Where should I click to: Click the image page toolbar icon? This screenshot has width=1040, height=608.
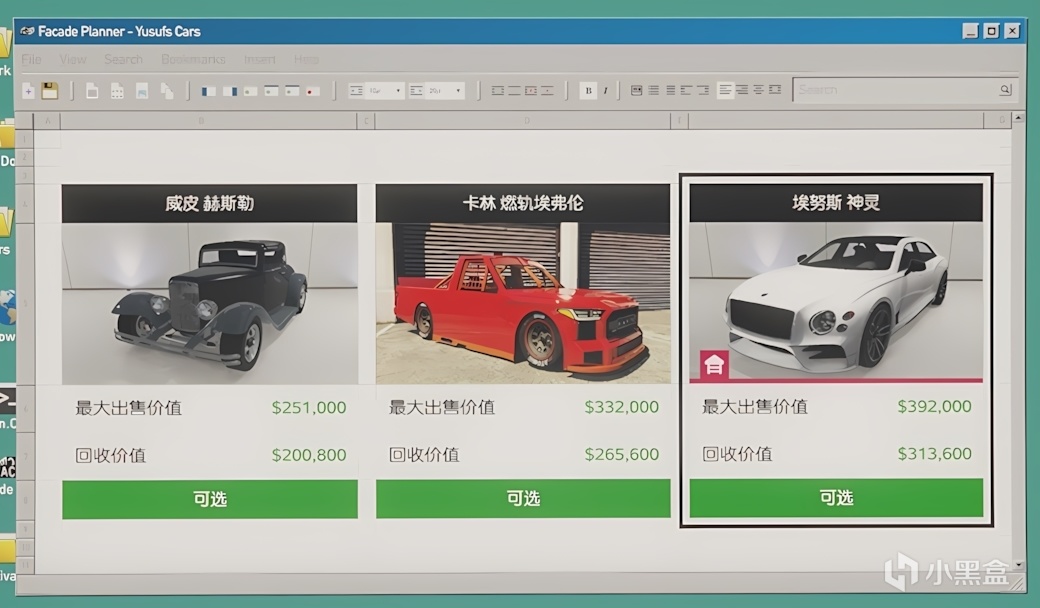(x=142, y=91)
